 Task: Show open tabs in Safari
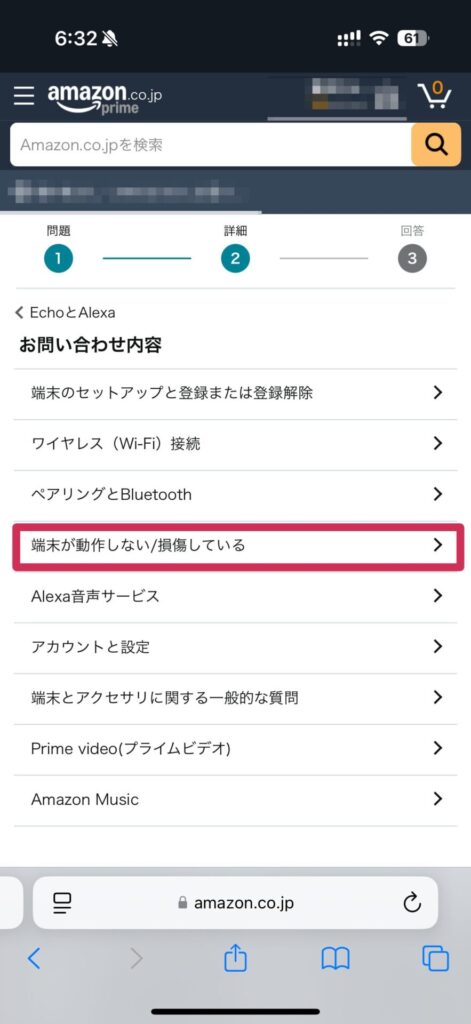[x=436, y=959]
